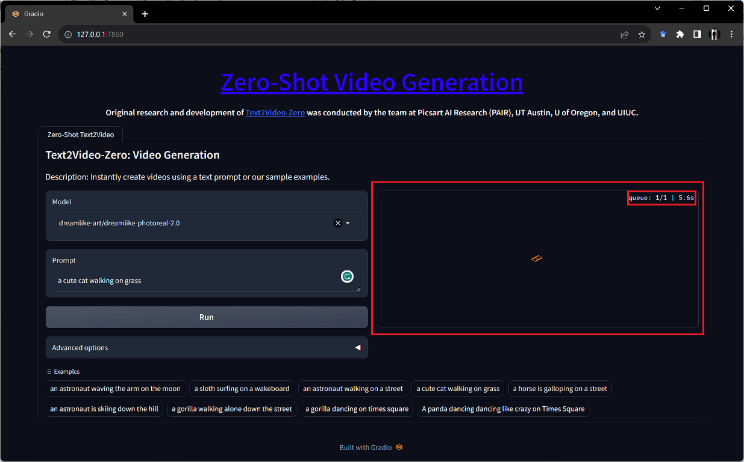The height and width of the screenshot is (462, 744).
Task: Select the Zero-Shot Text2Video tab
Action: tap(80, 134)
